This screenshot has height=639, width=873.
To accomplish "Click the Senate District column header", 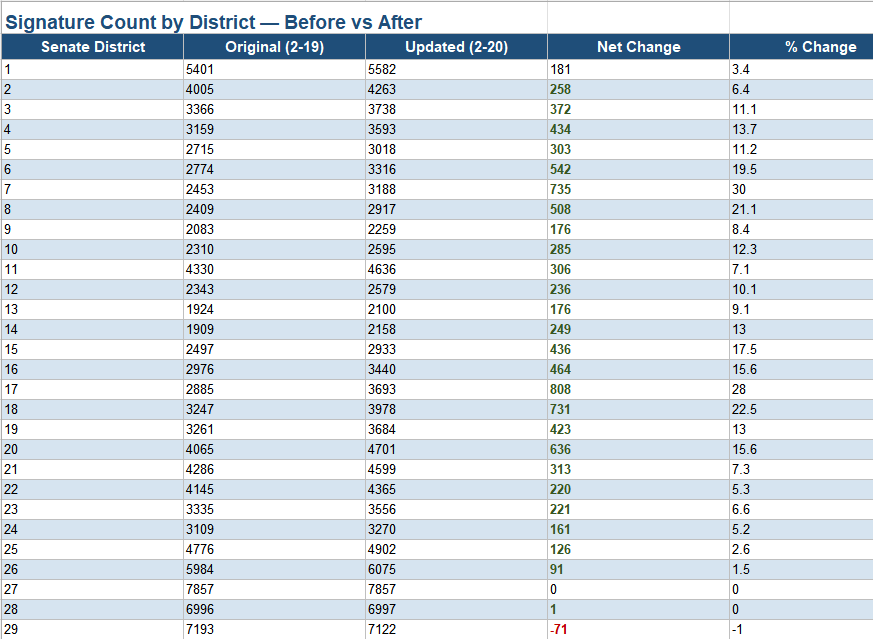I will click(x=92, y=47).
